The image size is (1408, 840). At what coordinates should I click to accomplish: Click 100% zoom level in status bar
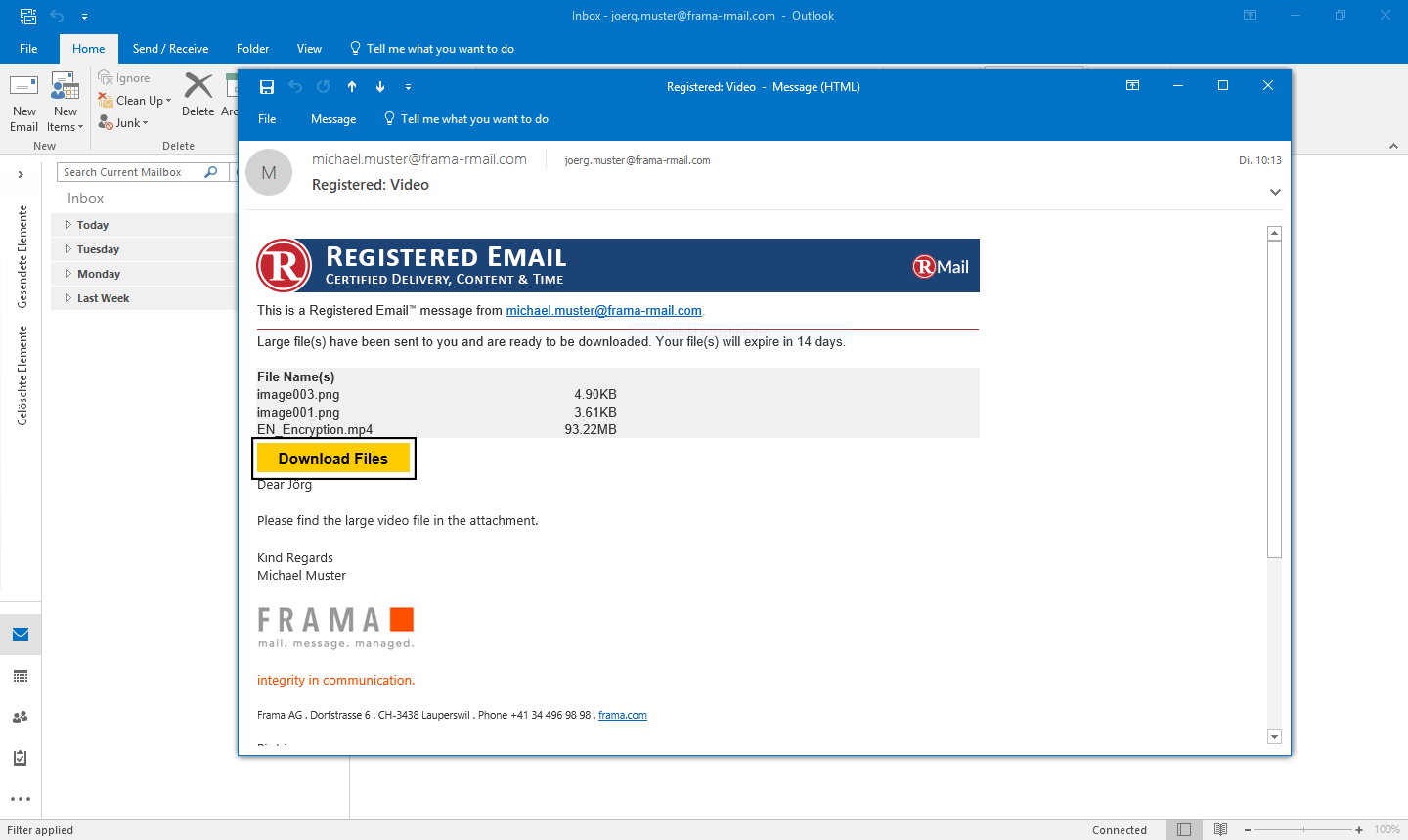1386,830
